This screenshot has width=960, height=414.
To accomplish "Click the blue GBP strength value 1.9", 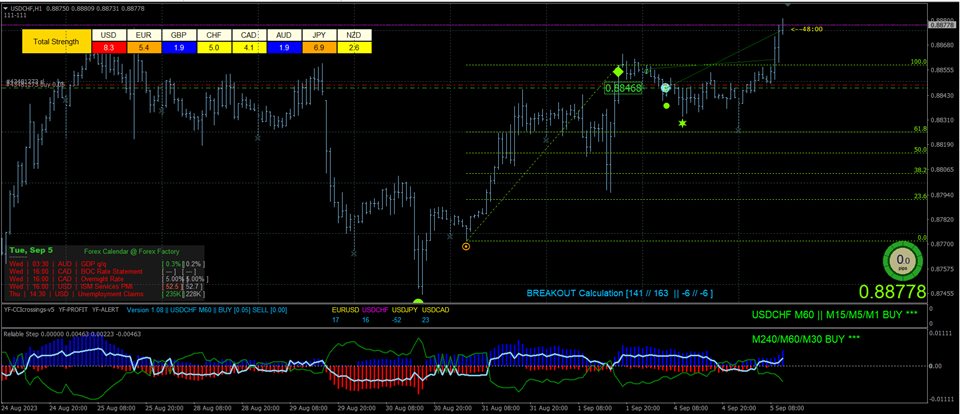I will tap(179, 47).
